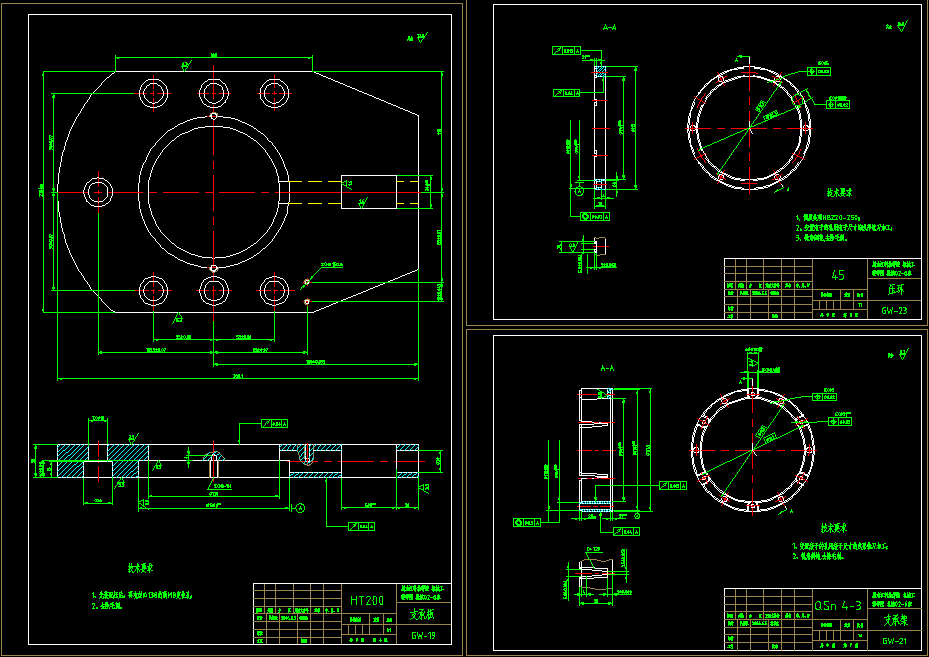
Task: Click the datum A circle symbol in GW-19 section
Action: 300,508
